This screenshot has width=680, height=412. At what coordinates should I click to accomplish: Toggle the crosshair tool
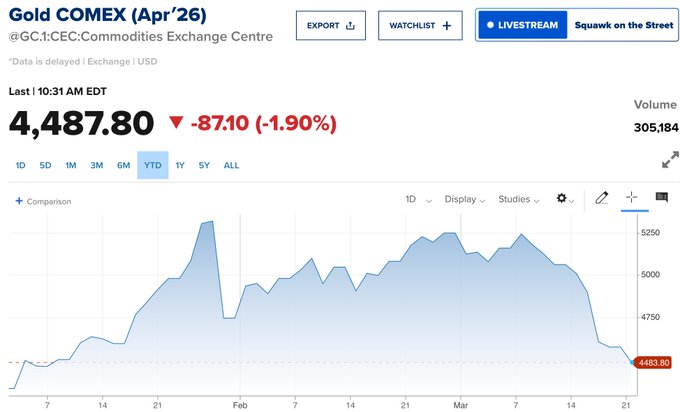point(631,198)
